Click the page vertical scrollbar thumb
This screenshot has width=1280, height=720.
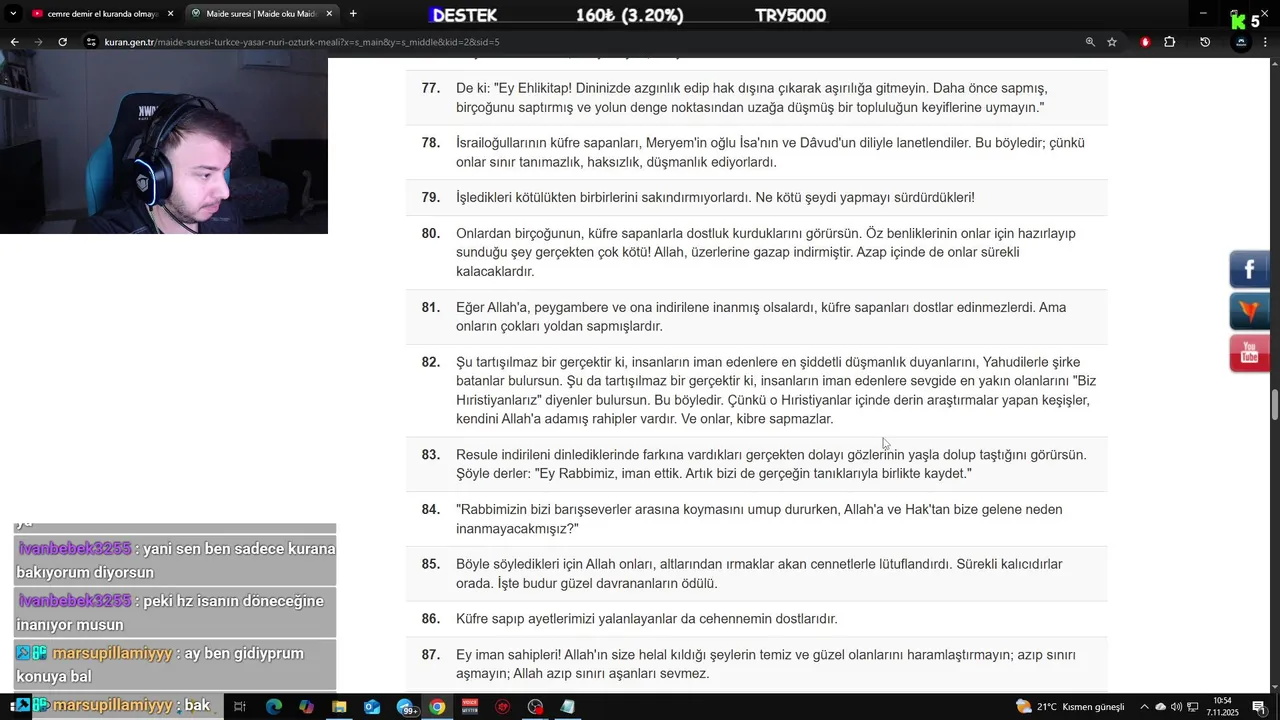coord(1275,406)
